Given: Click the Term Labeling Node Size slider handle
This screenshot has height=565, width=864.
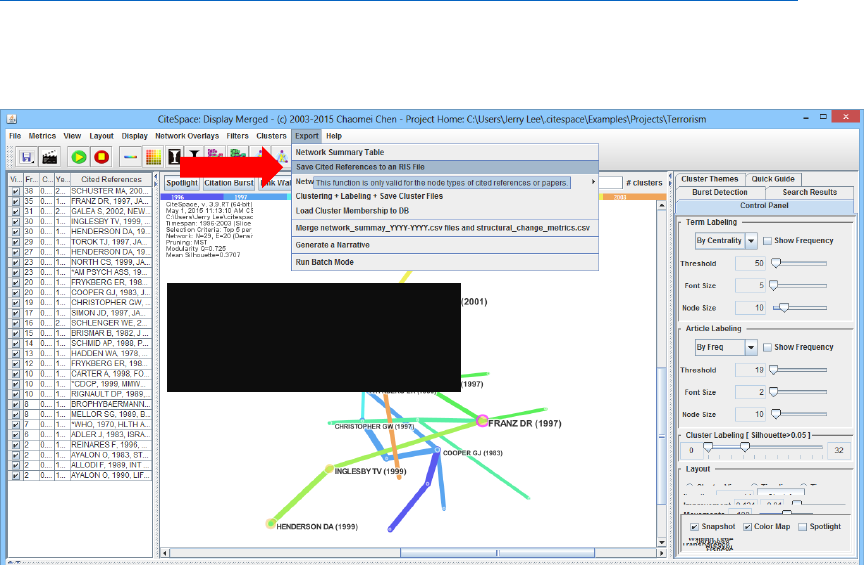Looking at the screenshot, I should click(x=784, y=308).
